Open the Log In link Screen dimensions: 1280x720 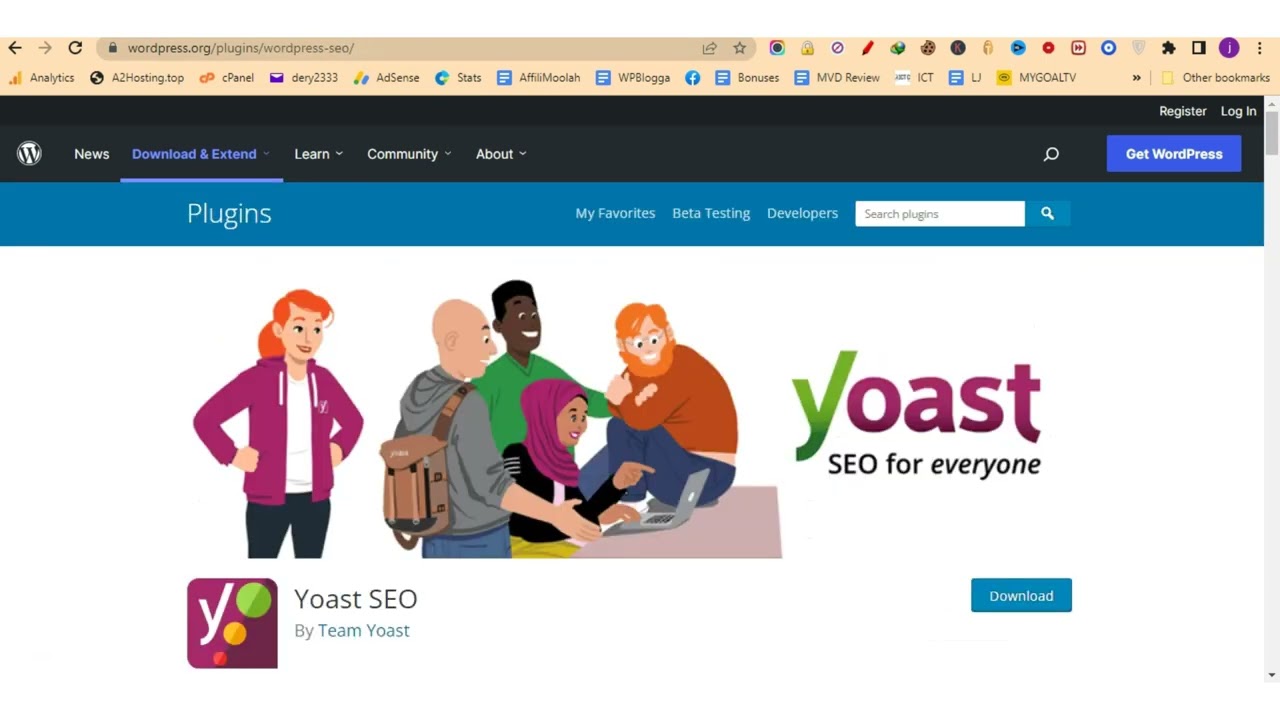pos(1238,111)
